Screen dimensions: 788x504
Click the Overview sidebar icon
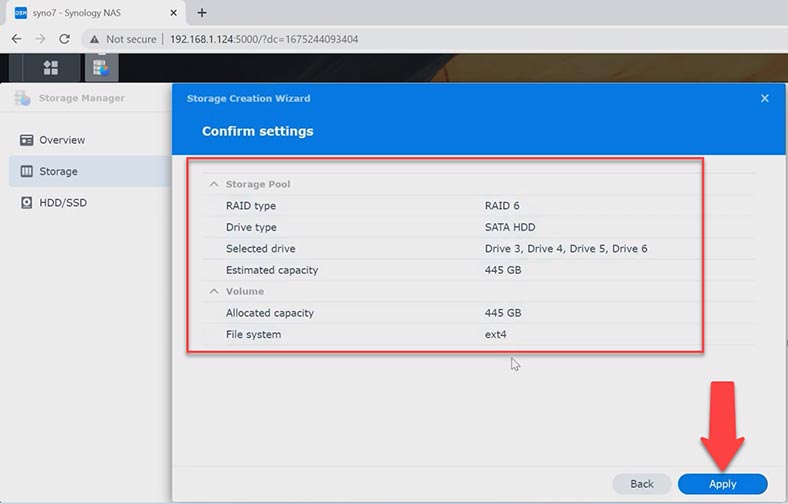click(x=27, y=140)
